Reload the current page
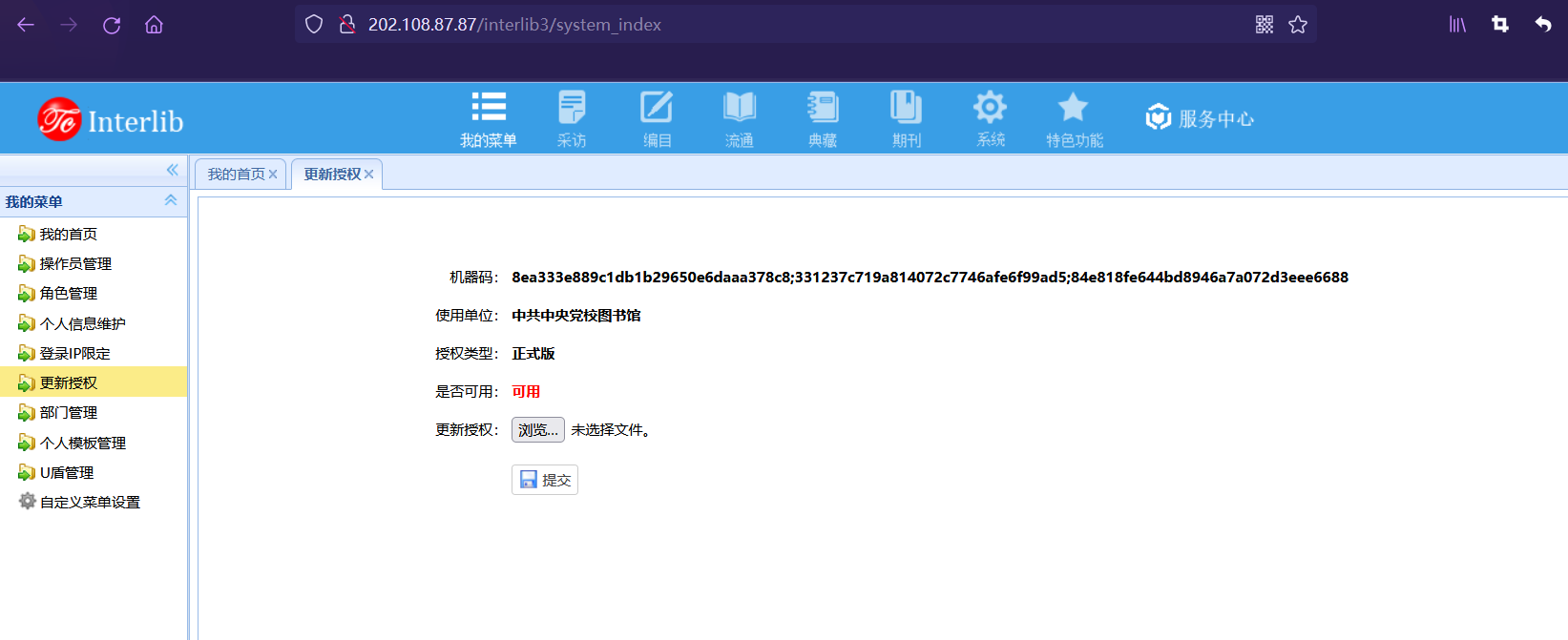 112,25
